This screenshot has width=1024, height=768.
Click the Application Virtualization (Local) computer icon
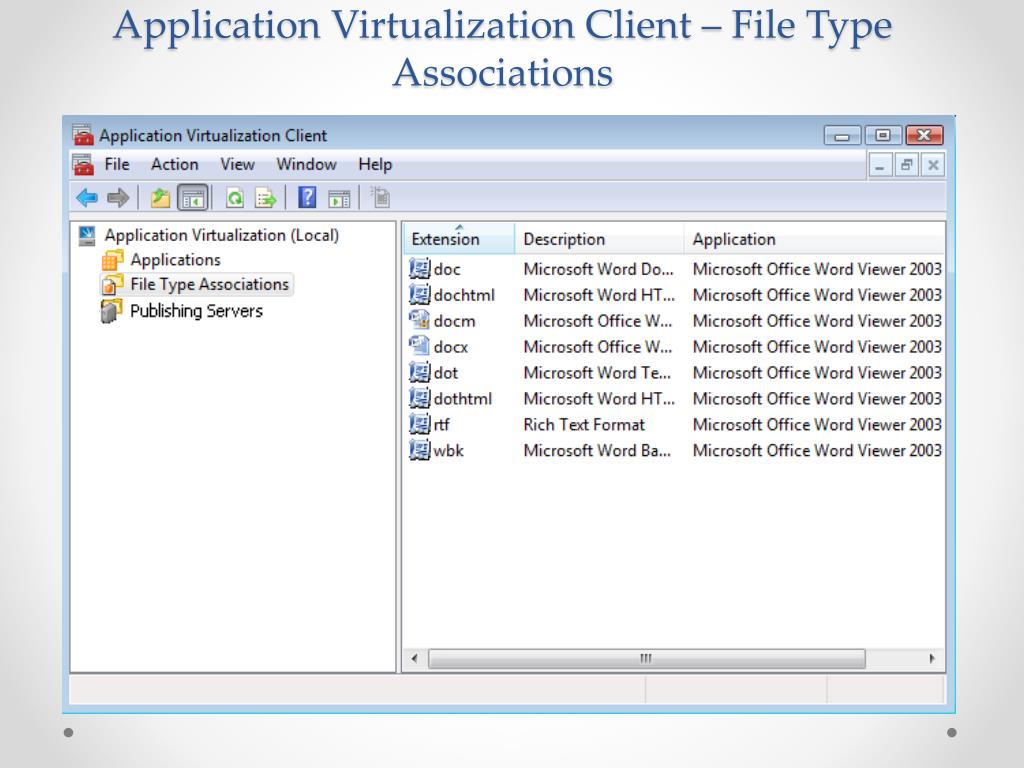point(88,235)
